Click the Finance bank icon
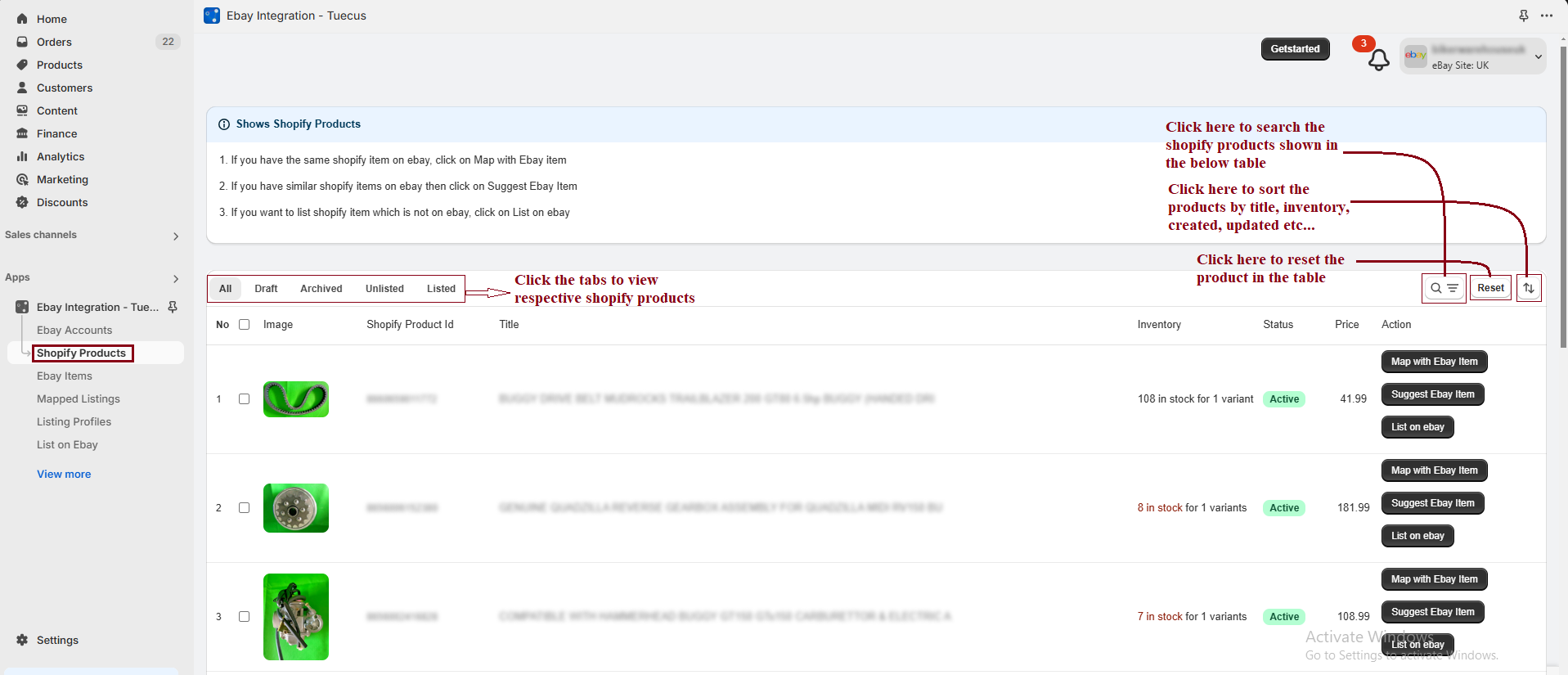Screen dimensions: 1568x675 (x=22, y=133)
